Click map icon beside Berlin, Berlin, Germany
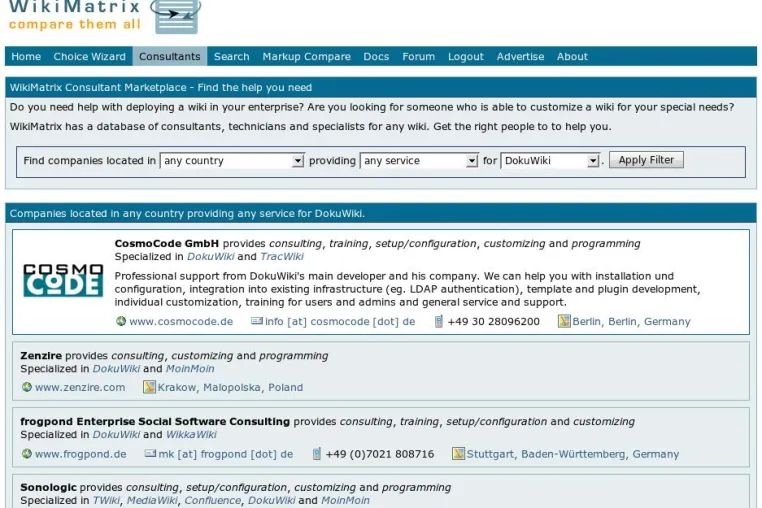 564,321
